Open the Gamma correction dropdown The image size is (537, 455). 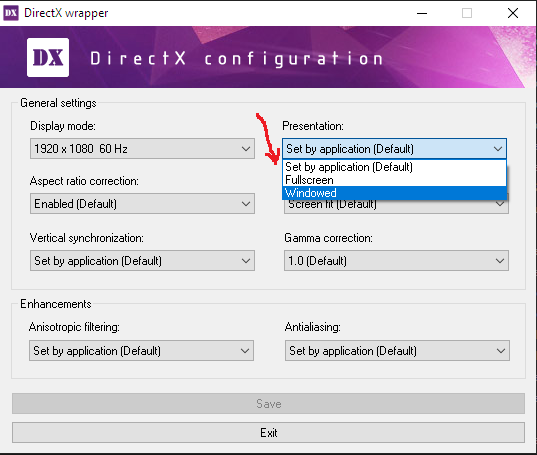coord(396,261)
